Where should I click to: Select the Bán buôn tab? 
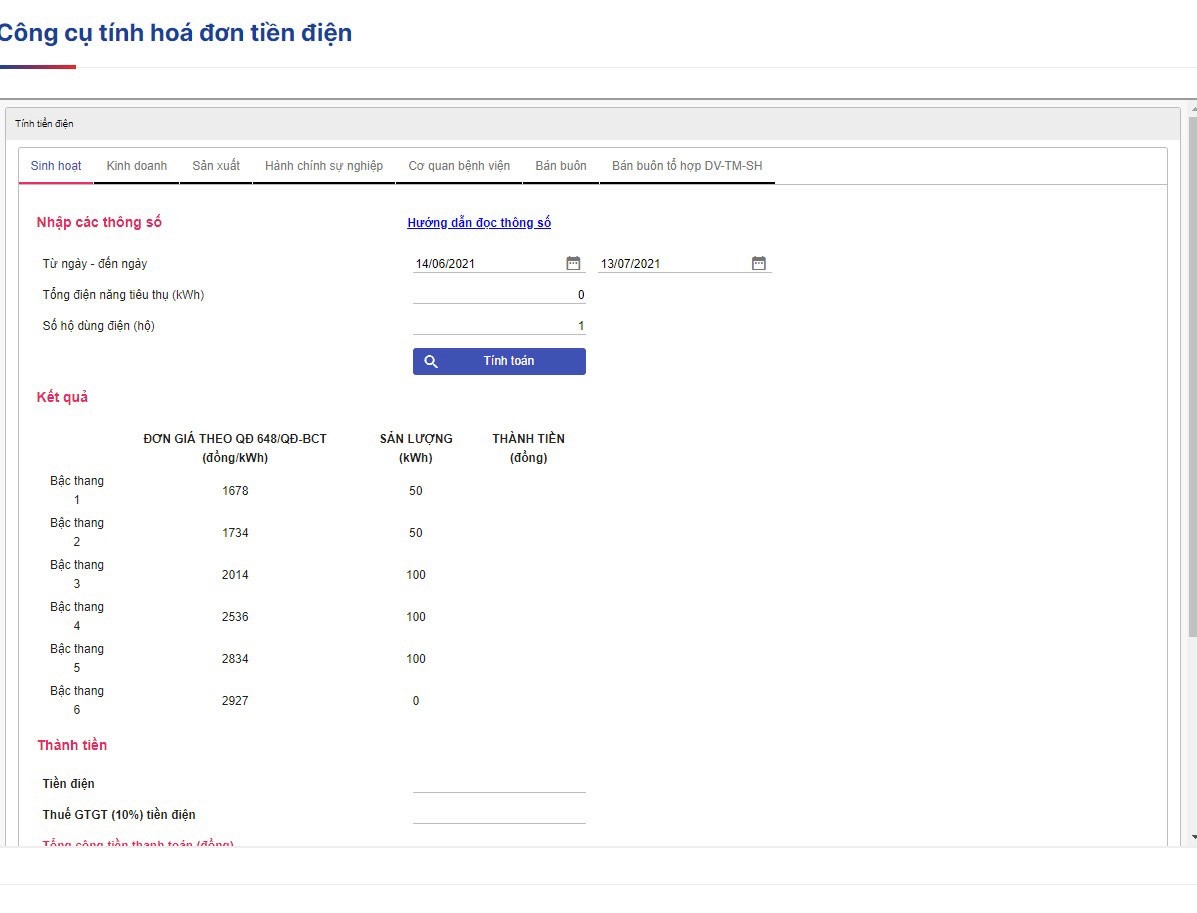[561, 166]
